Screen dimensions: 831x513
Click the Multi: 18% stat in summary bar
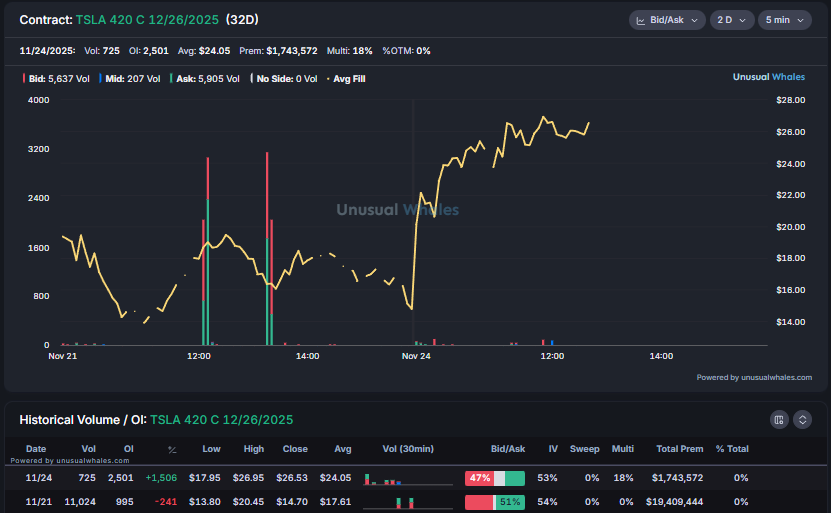pos(349,51)
